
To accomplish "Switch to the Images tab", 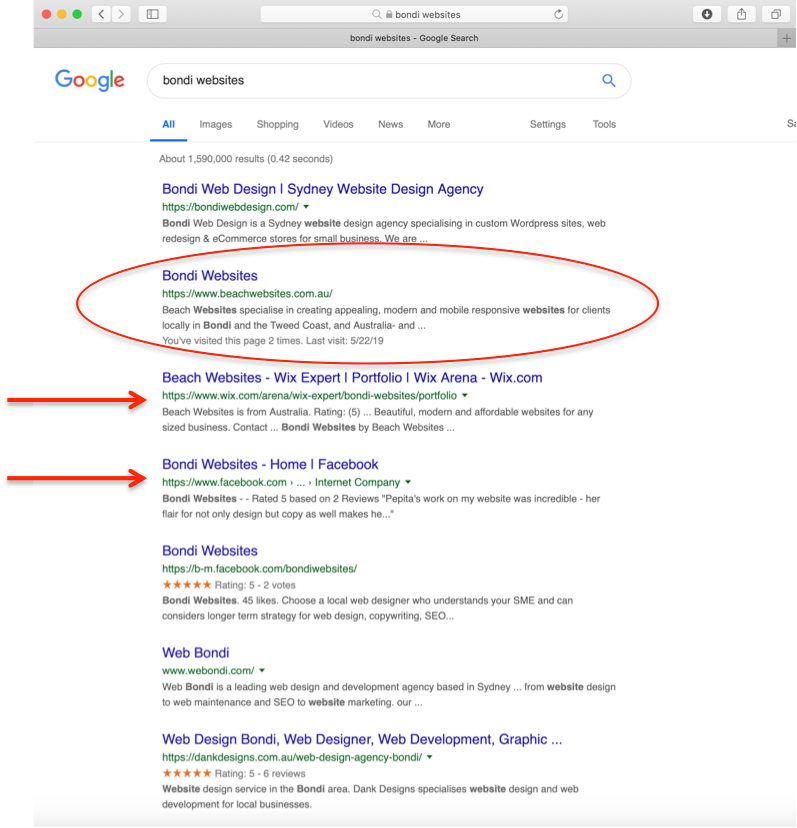I will 215,124.
